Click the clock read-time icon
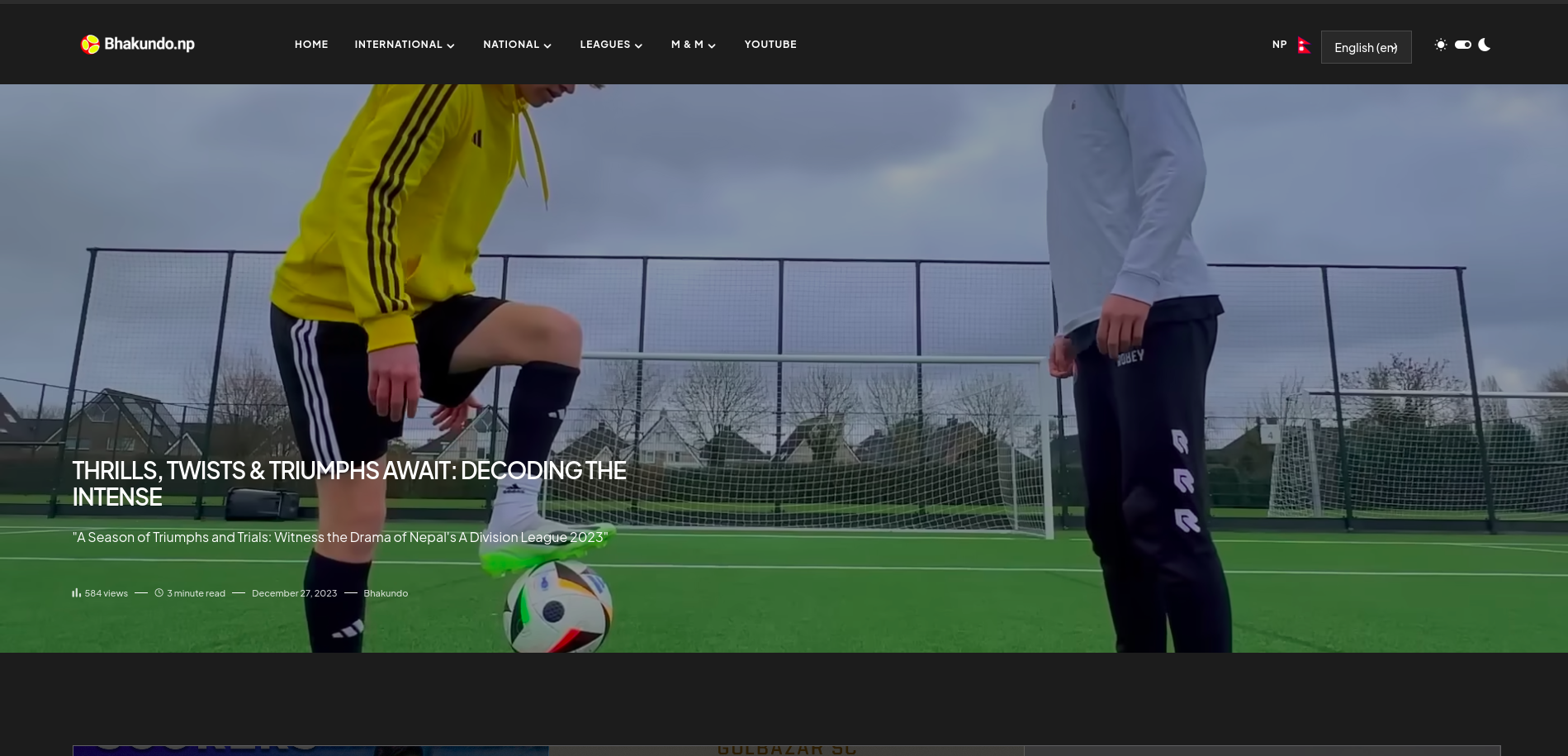This screenshot has width=1568, height=756. click(x=159, y=592)
